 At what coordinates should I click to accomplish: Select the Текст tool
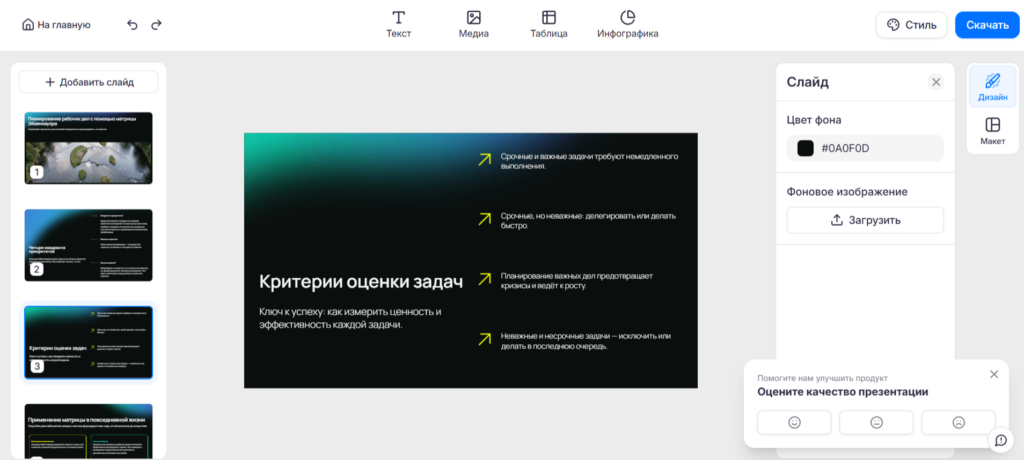pos(398,24)
